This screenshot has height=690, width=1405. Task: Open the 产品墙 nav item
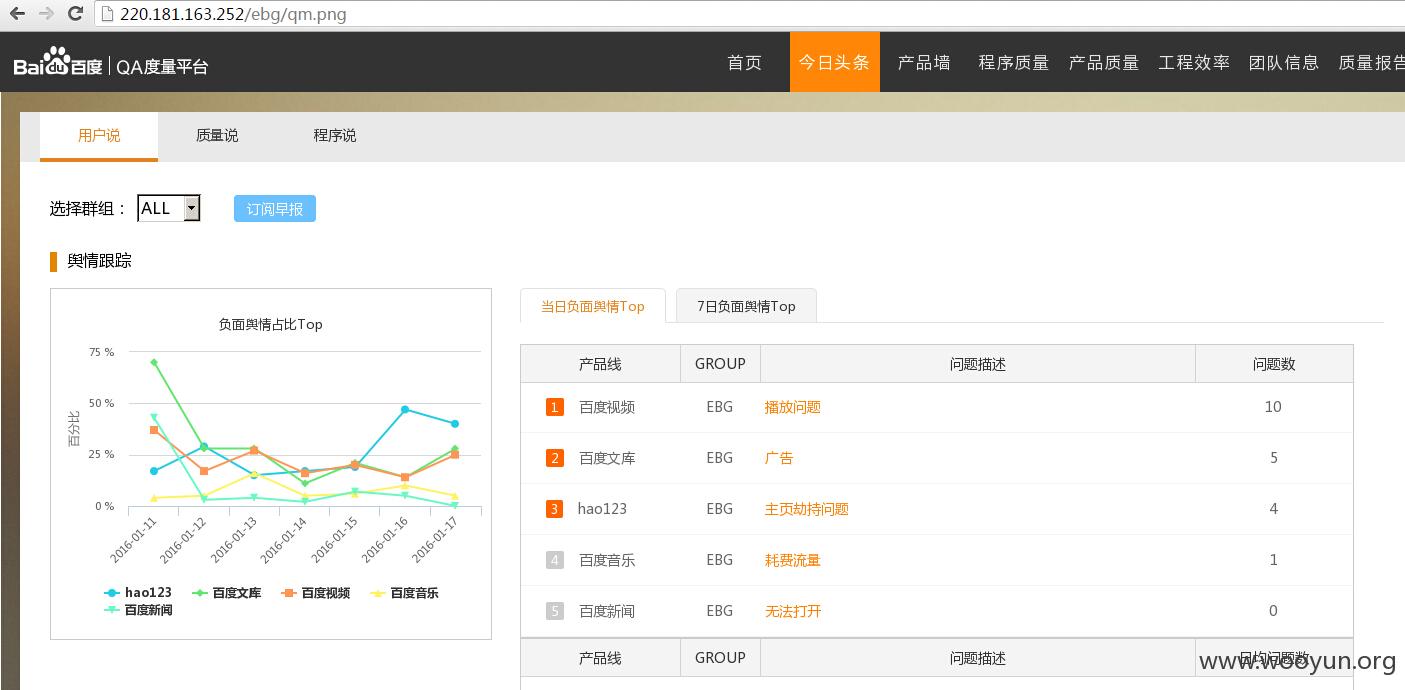pos(924,62)
